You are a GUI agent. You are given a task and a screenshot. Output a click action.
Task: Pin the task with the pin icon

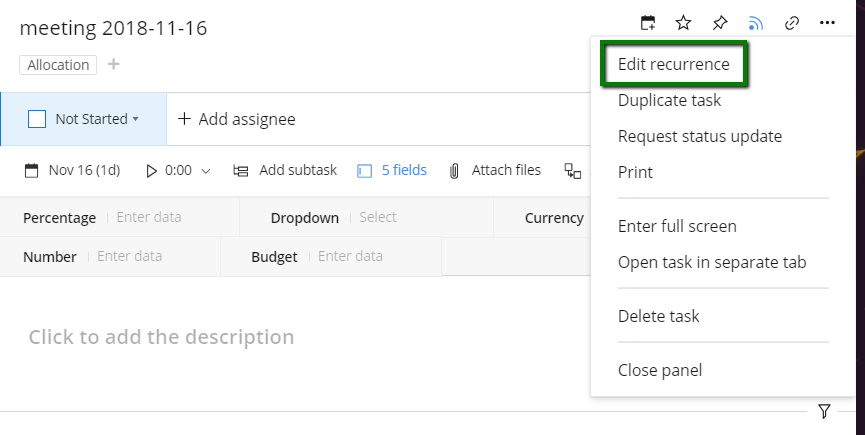719,23
